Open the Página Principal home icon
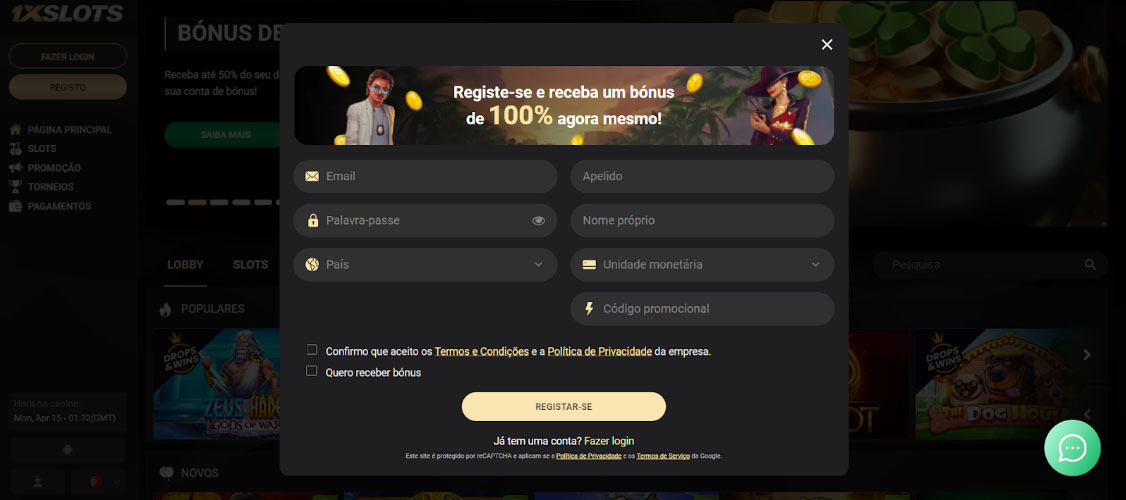Screen dimensions: 1126x500 click(16, 130)
